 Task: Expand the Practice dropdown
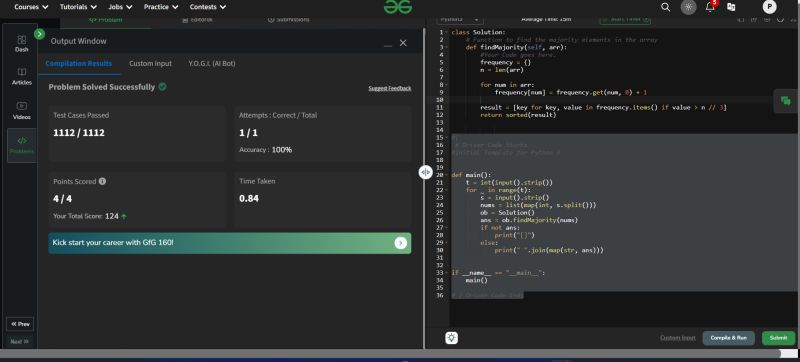pyautogui.click(x=161, y=7)
